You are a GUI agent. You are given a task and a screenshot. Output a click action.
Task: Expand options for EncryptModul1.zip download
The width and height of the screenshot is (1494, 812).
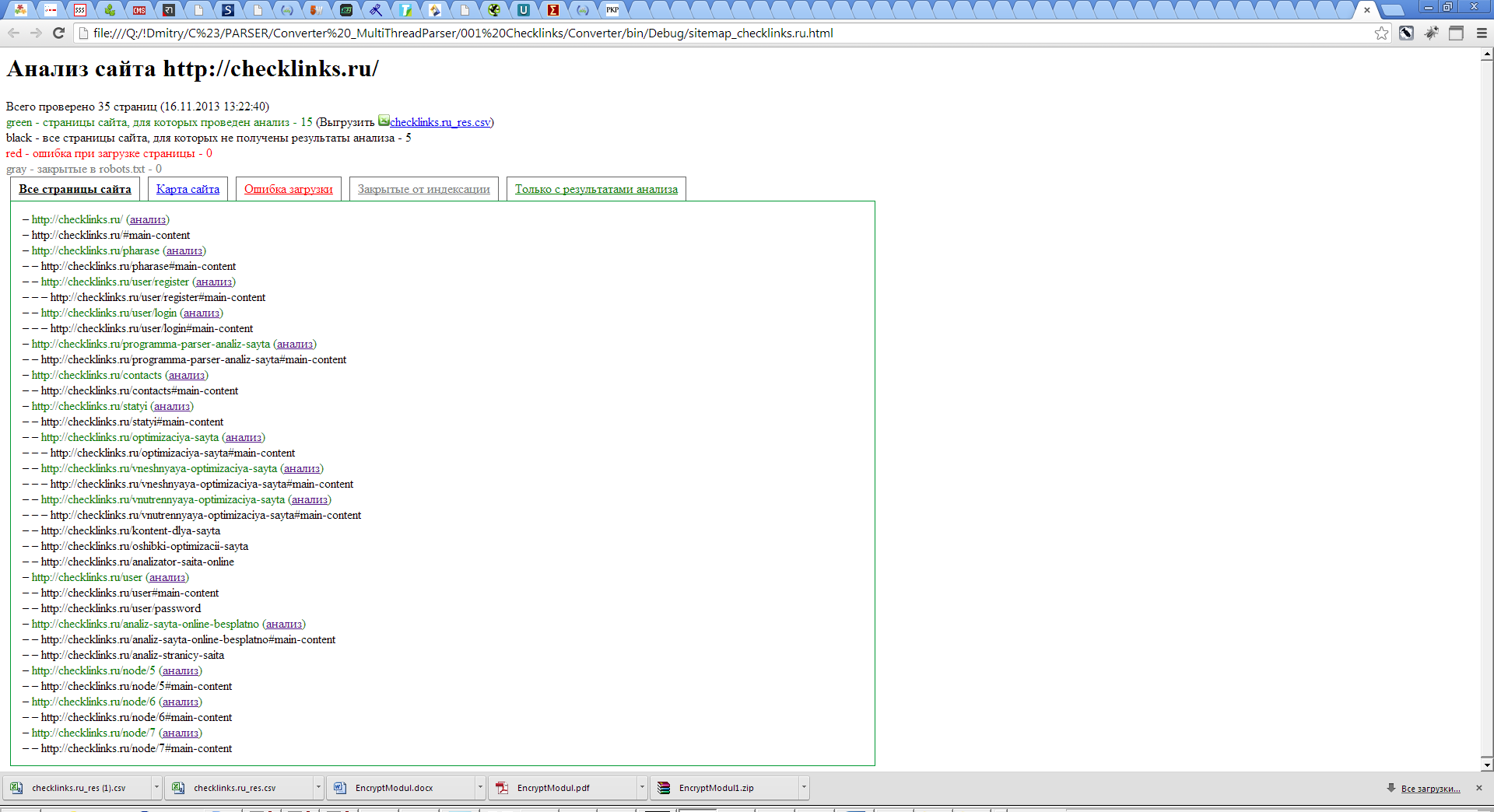click(804, 788)
